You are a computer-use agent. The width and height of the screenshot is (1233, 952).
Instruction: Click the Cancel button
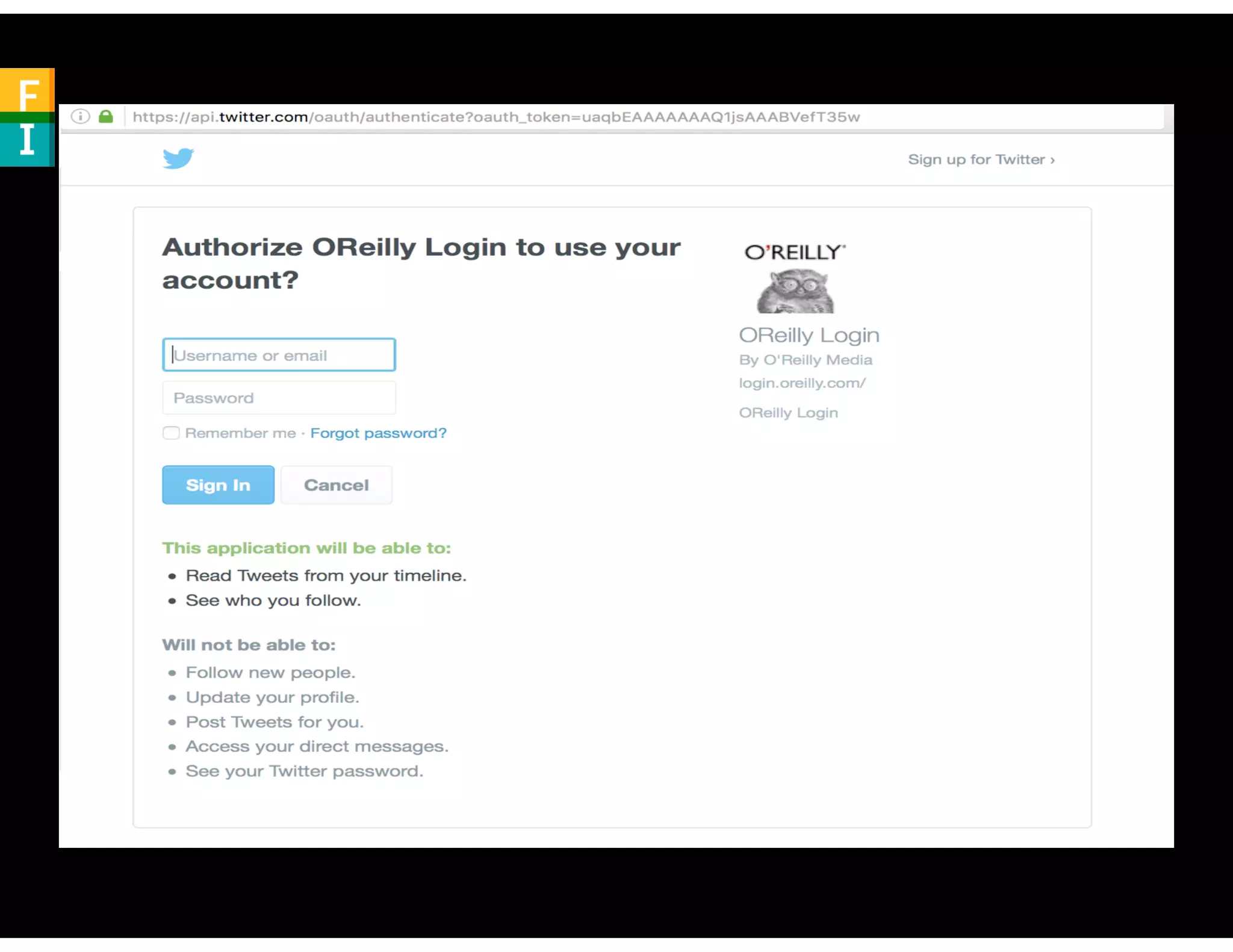337,484
